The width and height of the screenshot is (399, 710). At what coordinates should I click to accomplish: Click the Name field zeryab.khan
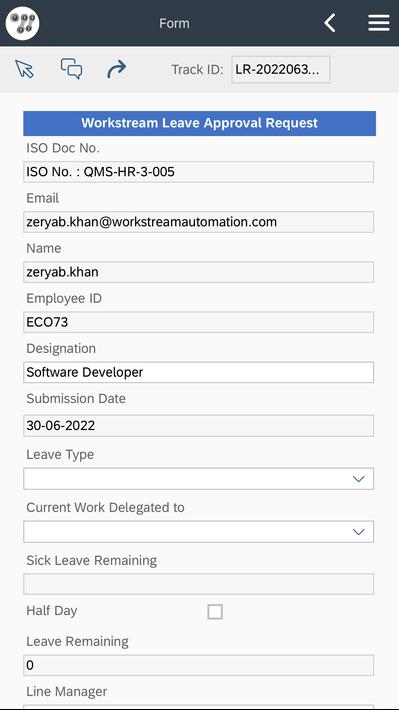[x=198, y=272]
